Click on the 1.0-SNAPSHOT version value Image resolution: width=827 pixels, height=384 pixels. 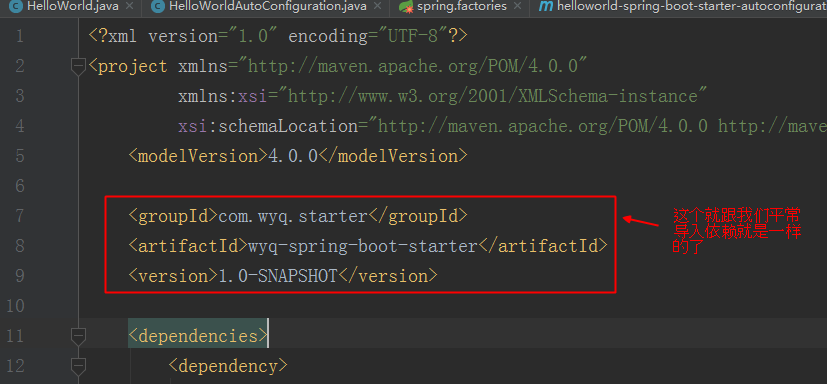(277, 276)
